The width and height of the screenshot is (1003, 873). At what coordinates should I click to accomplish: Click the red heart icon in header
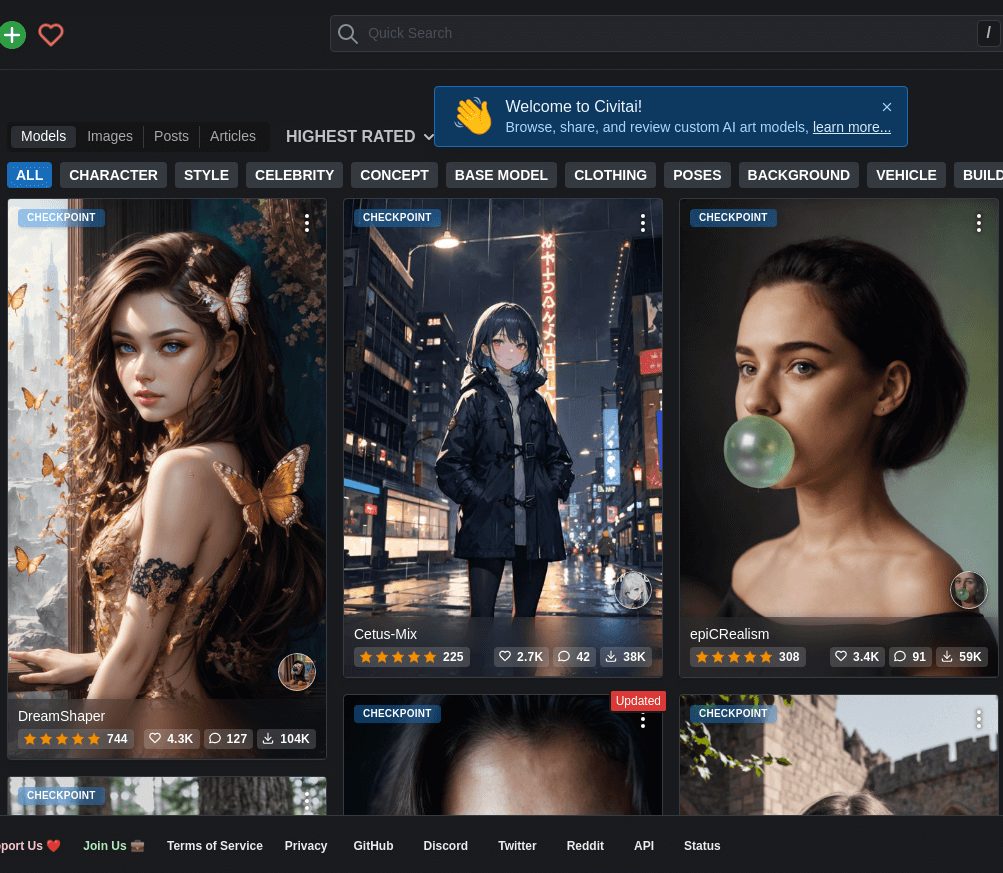click(x=51, y=35)
